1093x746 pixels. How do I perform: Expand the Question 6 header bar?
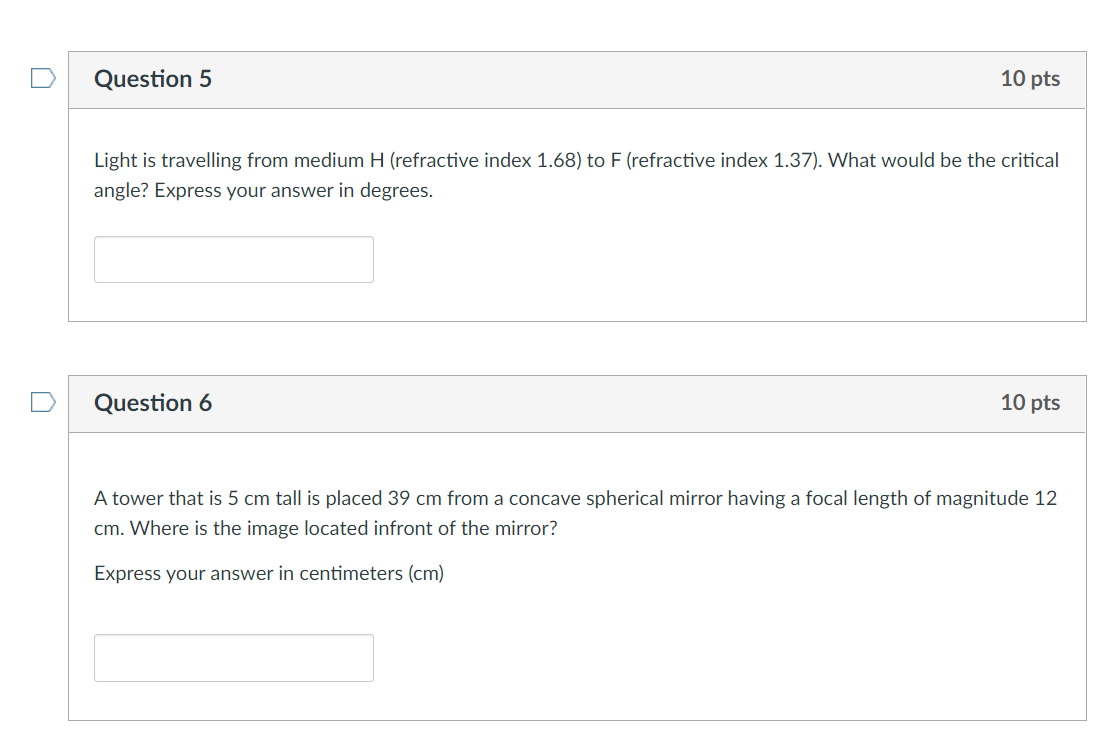(576, 403)
